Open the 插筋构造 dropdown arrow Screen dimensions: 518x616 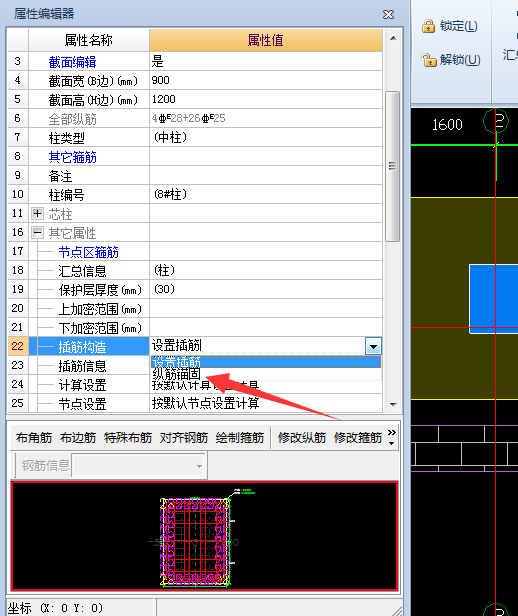tap(373, 346)
